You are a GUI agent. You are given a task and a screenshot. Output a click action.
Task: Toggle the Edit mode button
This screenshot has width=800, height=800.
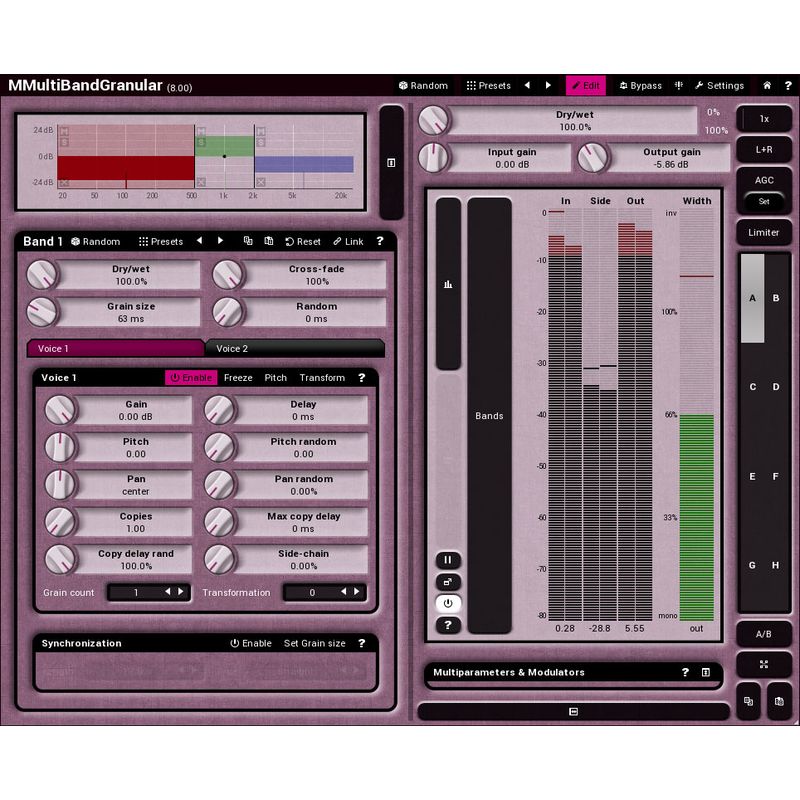(586, 86)
